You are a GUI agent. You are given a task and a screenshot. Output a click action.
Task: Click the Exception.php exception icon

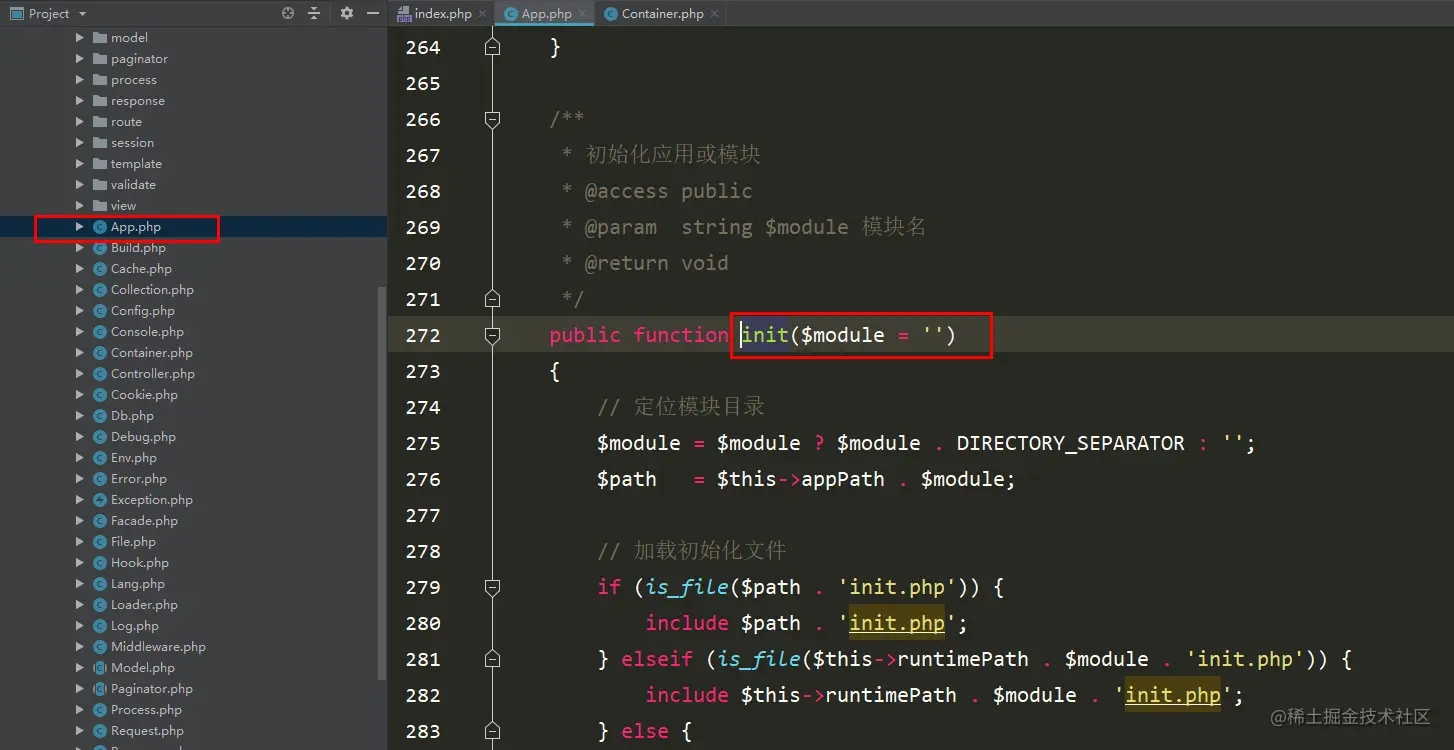click(100, 500)
